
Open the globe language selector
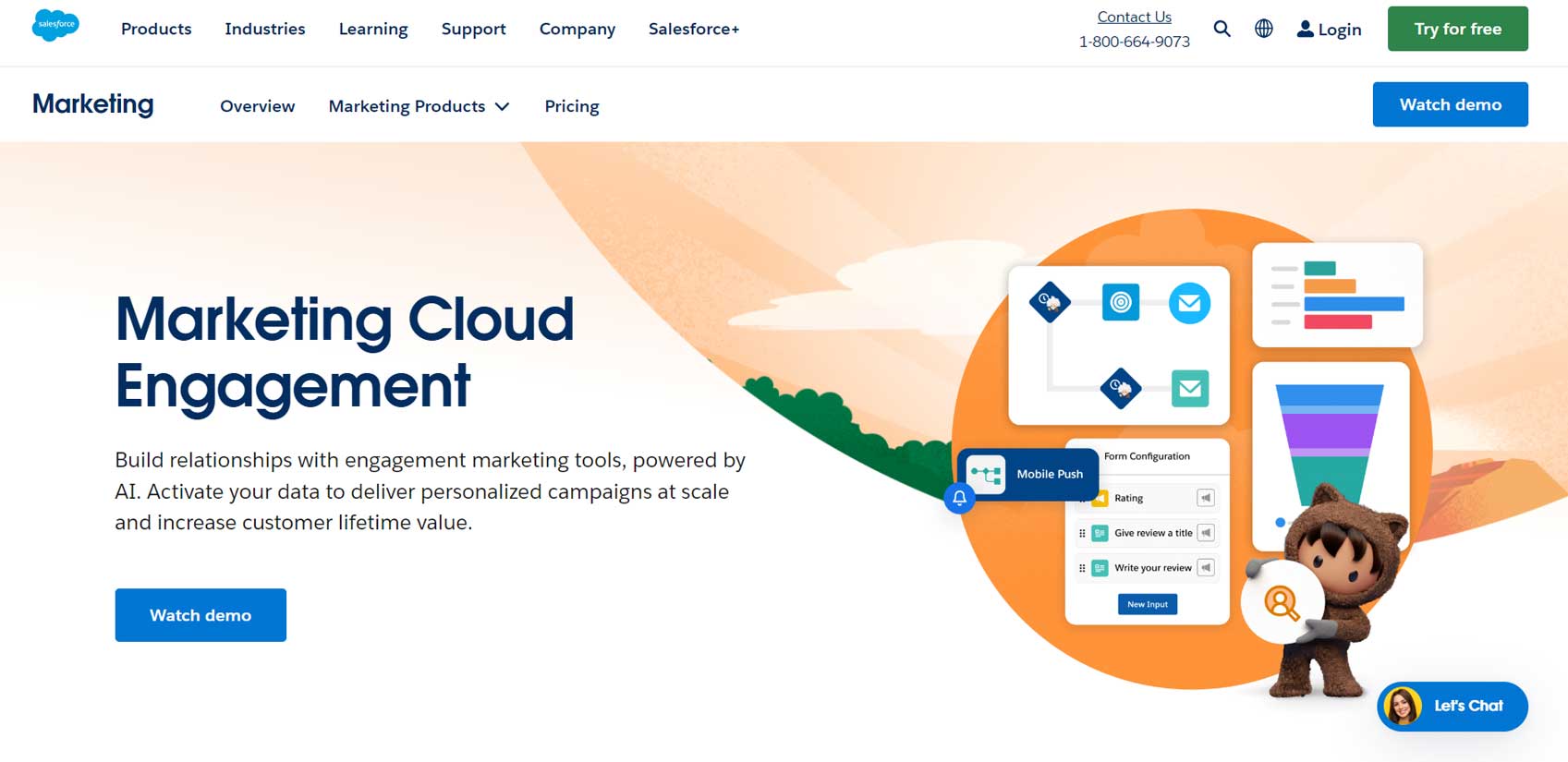pos(1263,29)
